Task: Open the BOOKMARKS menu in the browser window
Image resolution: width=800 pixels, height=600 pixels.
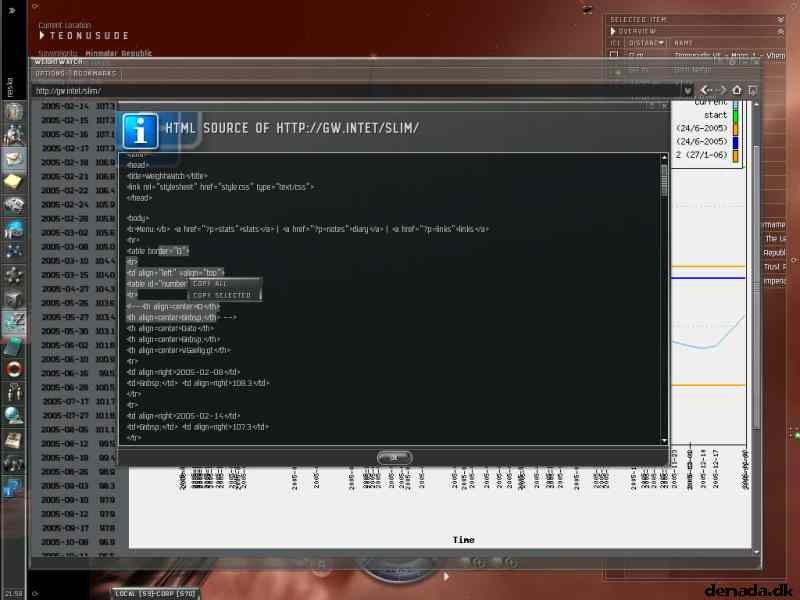Action: tap(95, 73)
